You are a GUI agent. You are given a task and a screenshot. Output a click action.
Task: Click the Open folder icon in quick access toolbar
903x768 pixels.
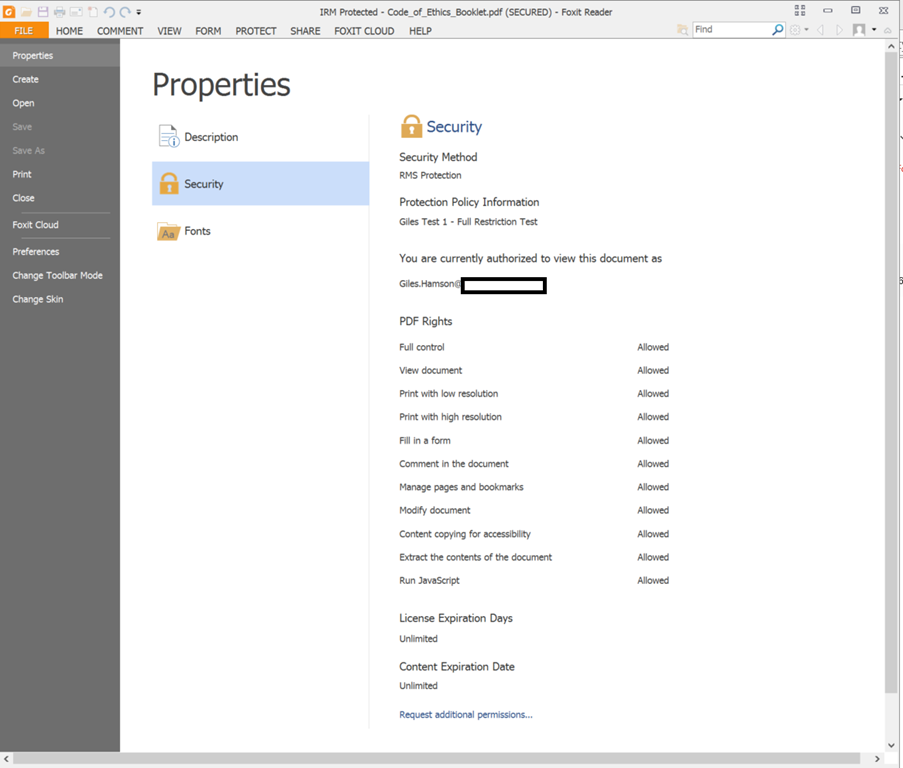point(26,12)
